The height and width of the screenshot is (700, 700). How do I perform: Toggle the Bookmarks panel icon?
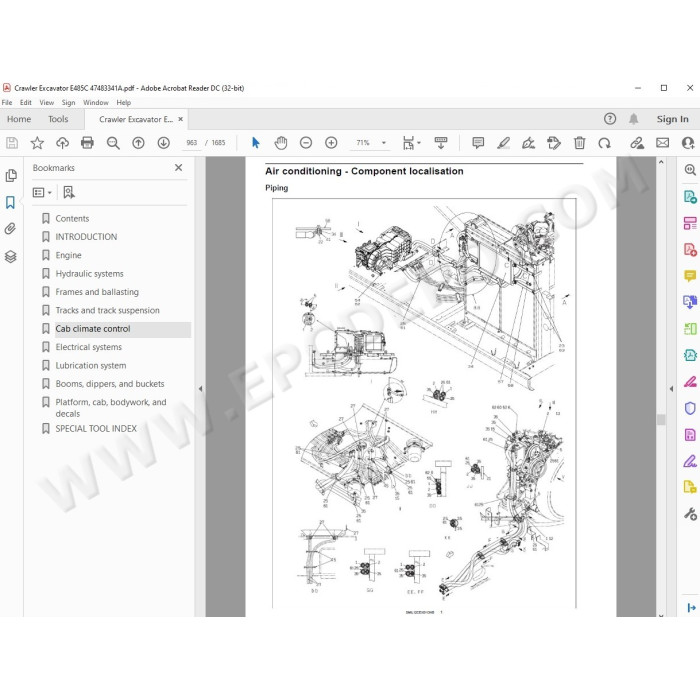click(x=10, y=202)
